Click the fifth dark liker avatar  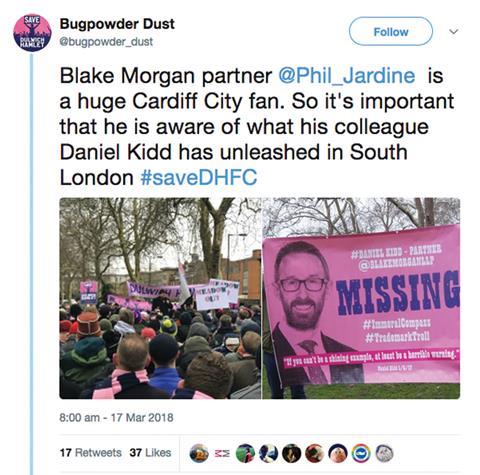(292, 453)
